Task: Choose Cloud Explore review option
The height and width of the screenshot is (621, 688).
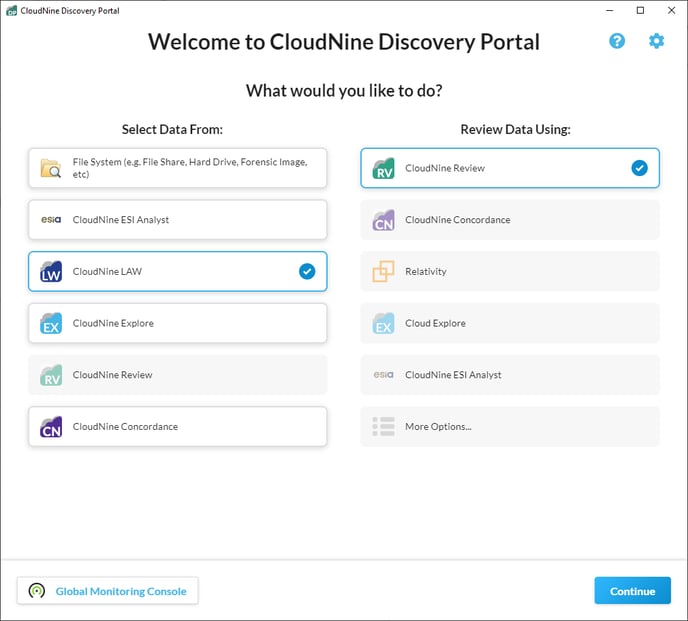Action: pos(510,323)
